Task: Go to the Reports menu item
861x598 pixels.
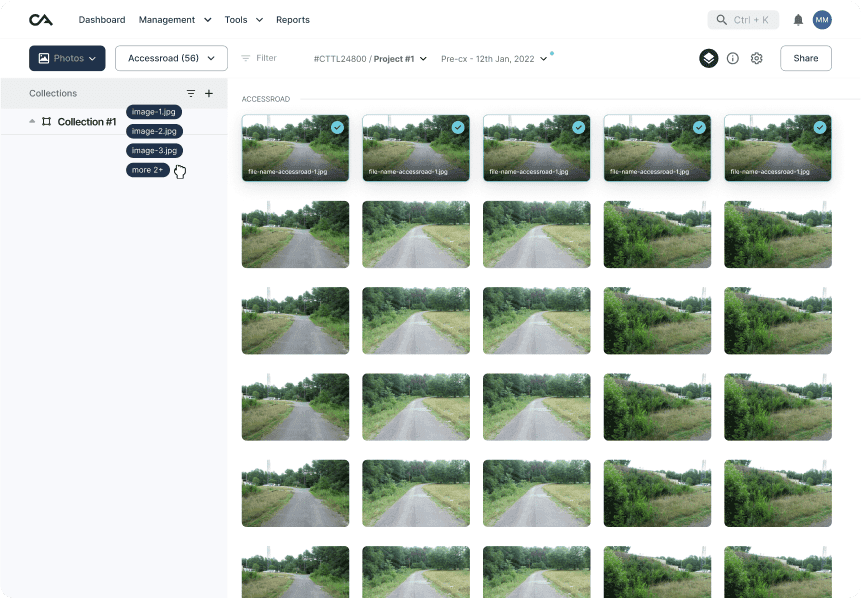Action: [x=293, y=20]
